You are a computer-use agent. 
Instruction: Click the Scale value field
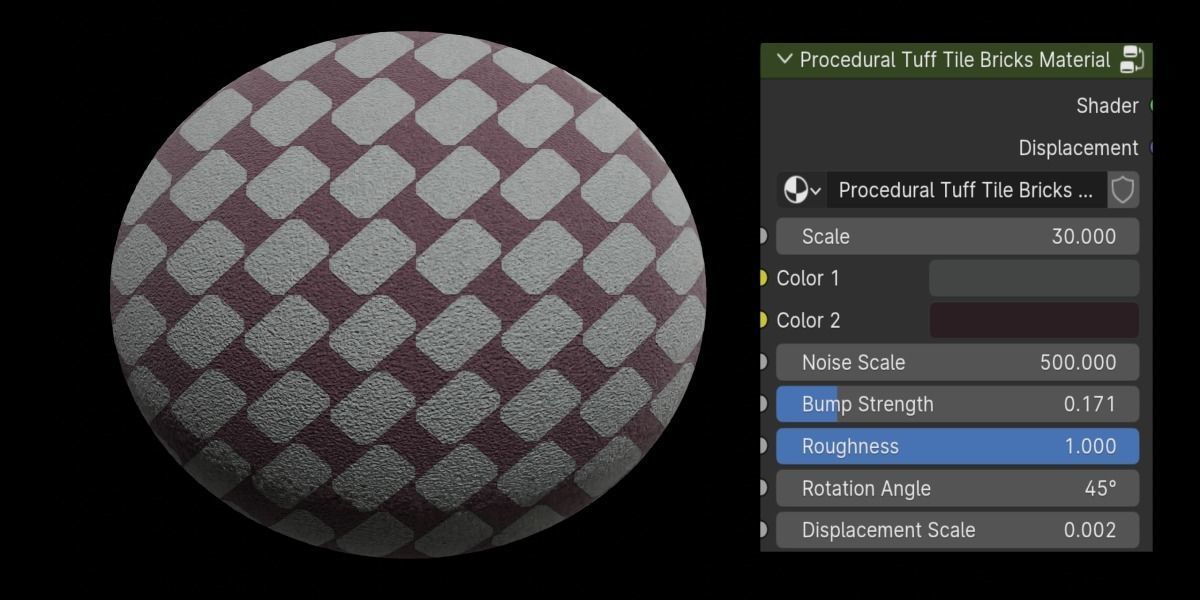coord(958,237)
